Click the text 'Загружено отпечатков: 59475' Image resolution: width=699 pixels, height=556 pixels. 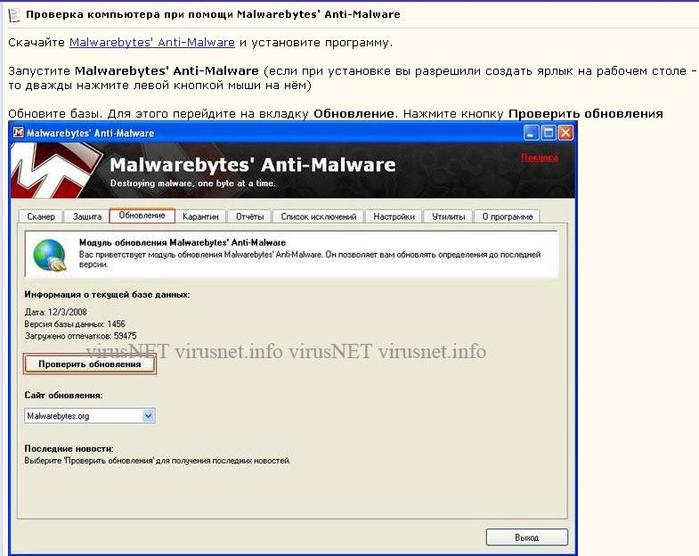click(81, 336)
